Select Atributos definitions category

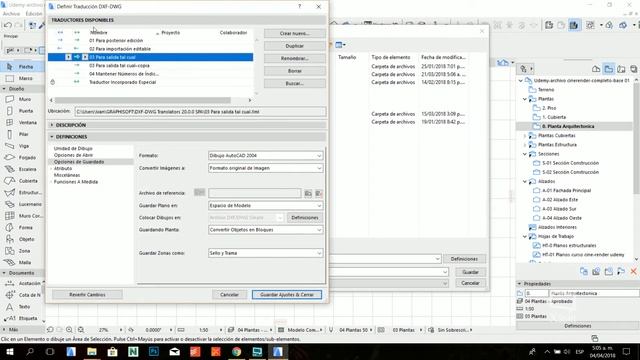63,168
